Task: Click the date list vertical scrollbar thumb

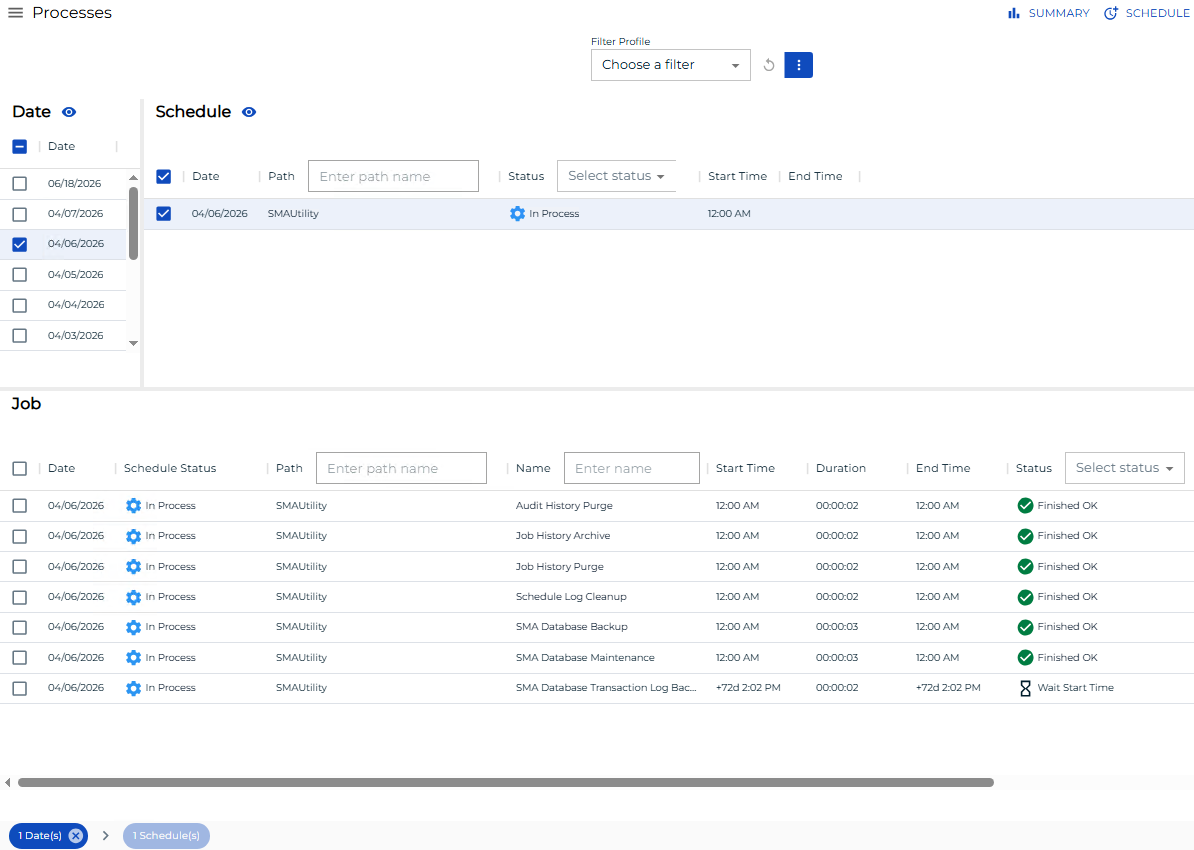Action: pos(133,223)
